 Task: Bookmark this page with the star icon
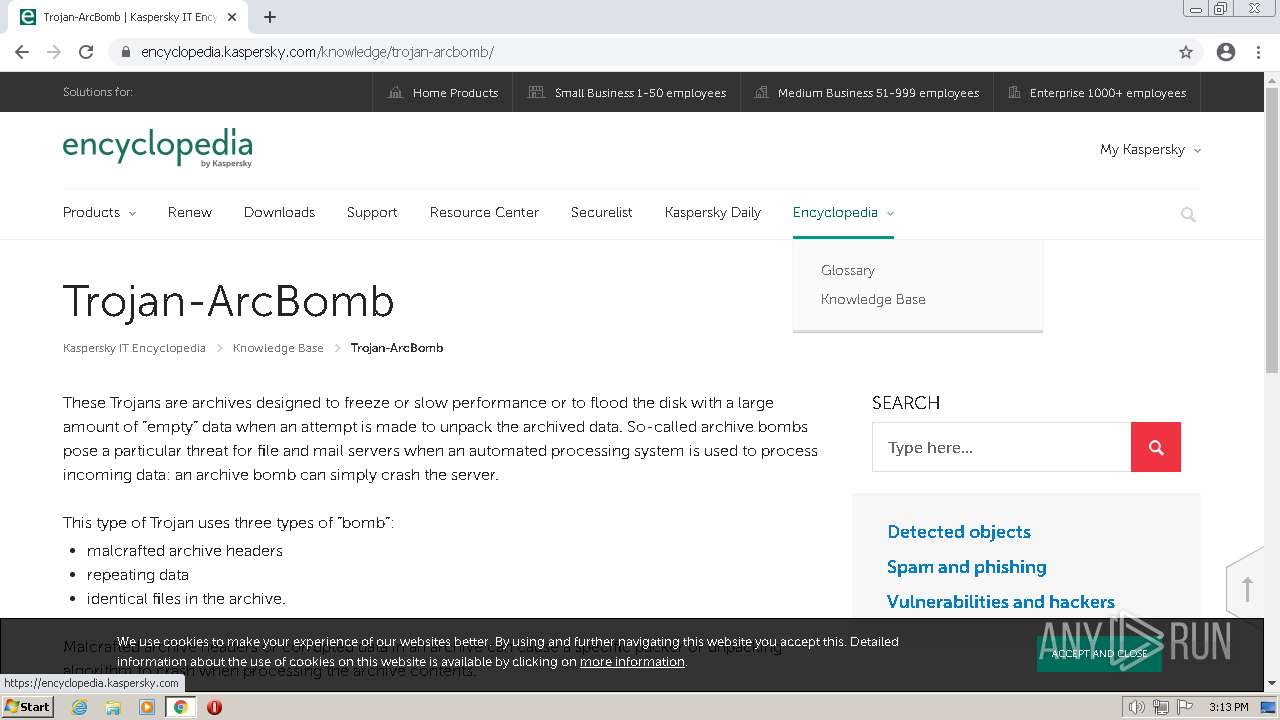pos(1186,52)
